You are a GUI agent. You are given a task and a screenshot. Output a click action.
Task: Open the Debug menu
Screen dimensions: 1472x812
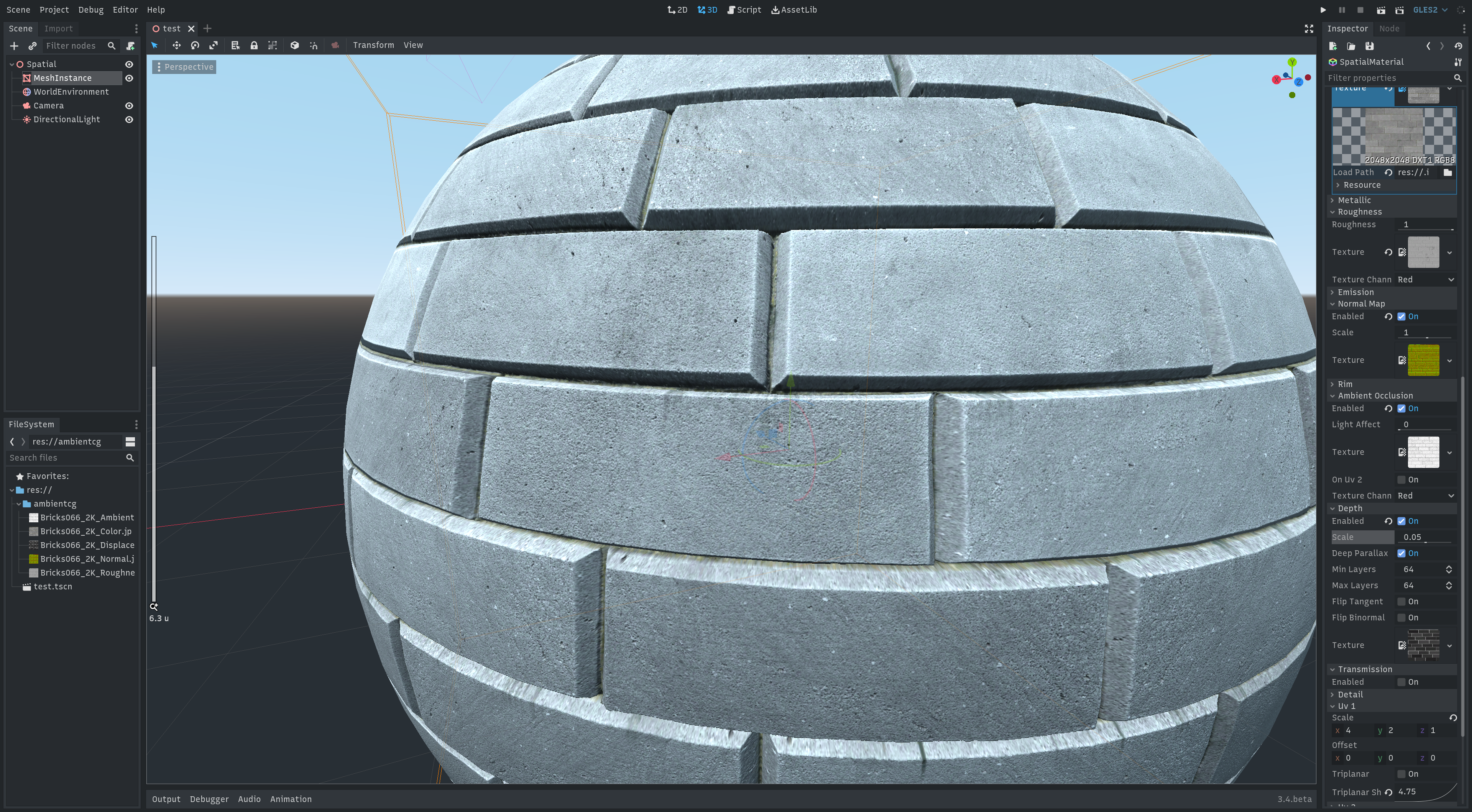90,10
